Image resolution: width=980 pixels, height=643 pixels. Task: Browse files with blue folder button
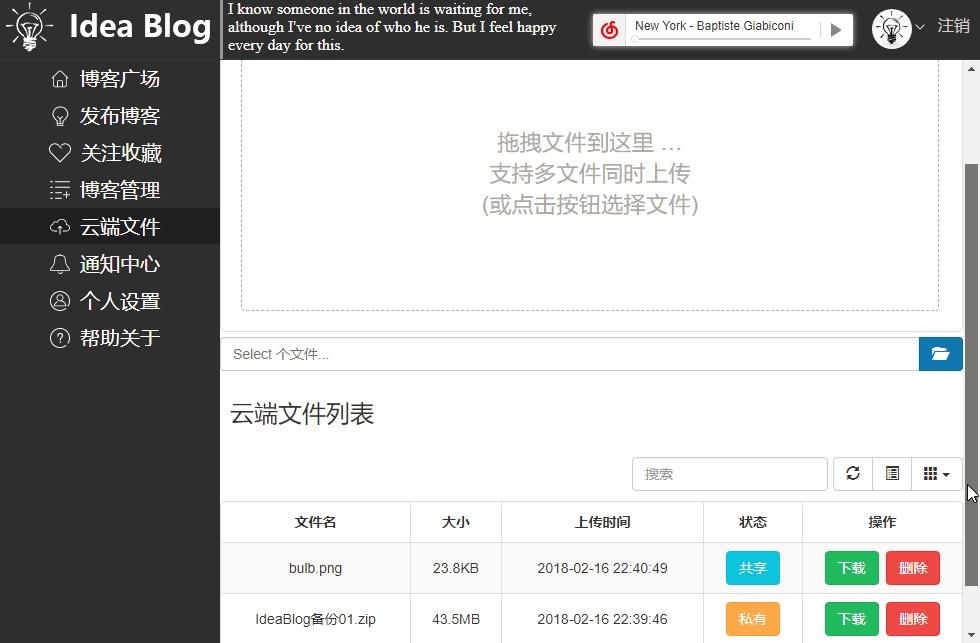coord(941,354)
